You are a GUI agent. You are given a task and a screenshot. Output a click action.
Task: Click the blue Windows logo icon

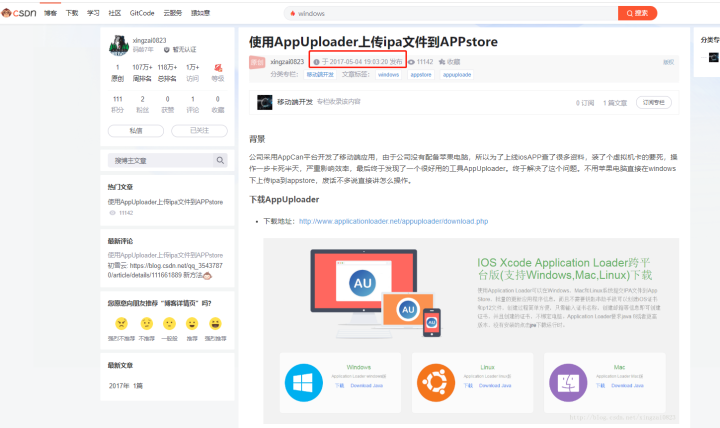[303, 383]
